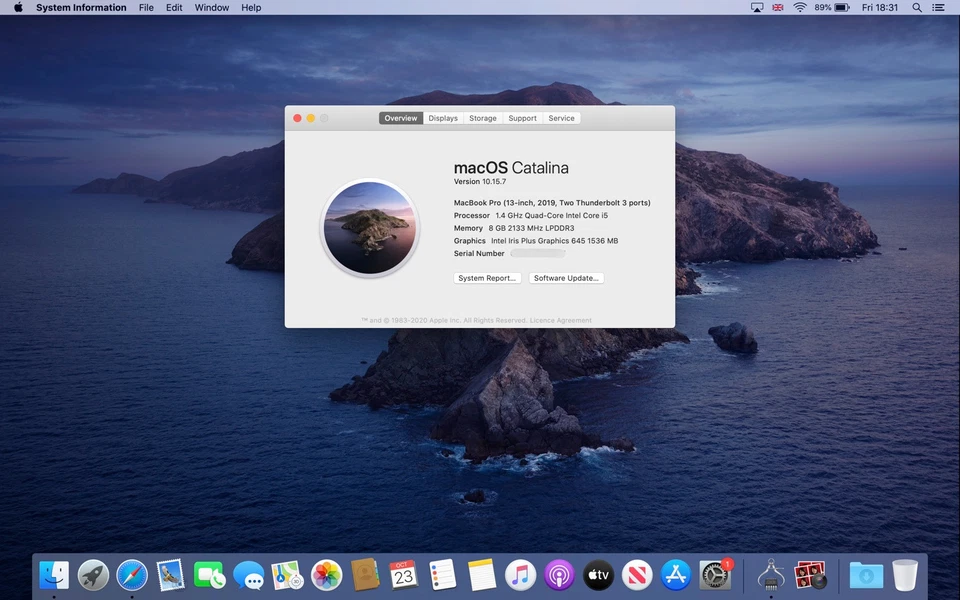Click the 89% battery status icon
960x600 pixels.
pos(831,7)
